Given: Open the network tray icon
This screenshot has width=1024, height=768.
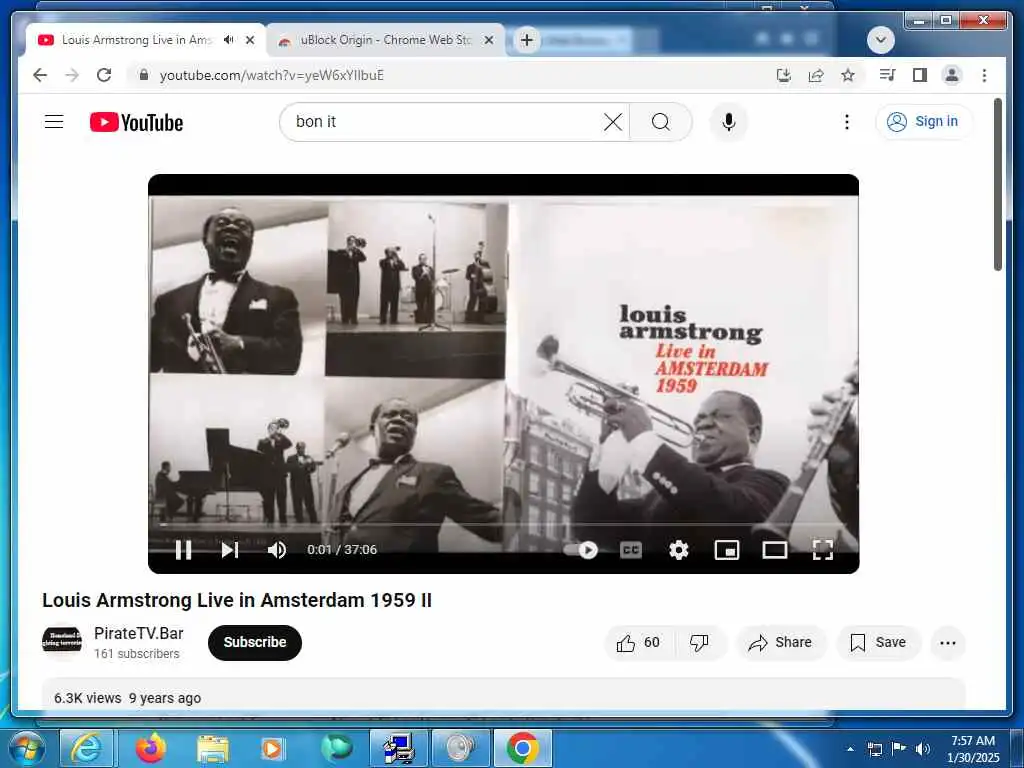Looking at the screenshot, I should coord(874,749).
